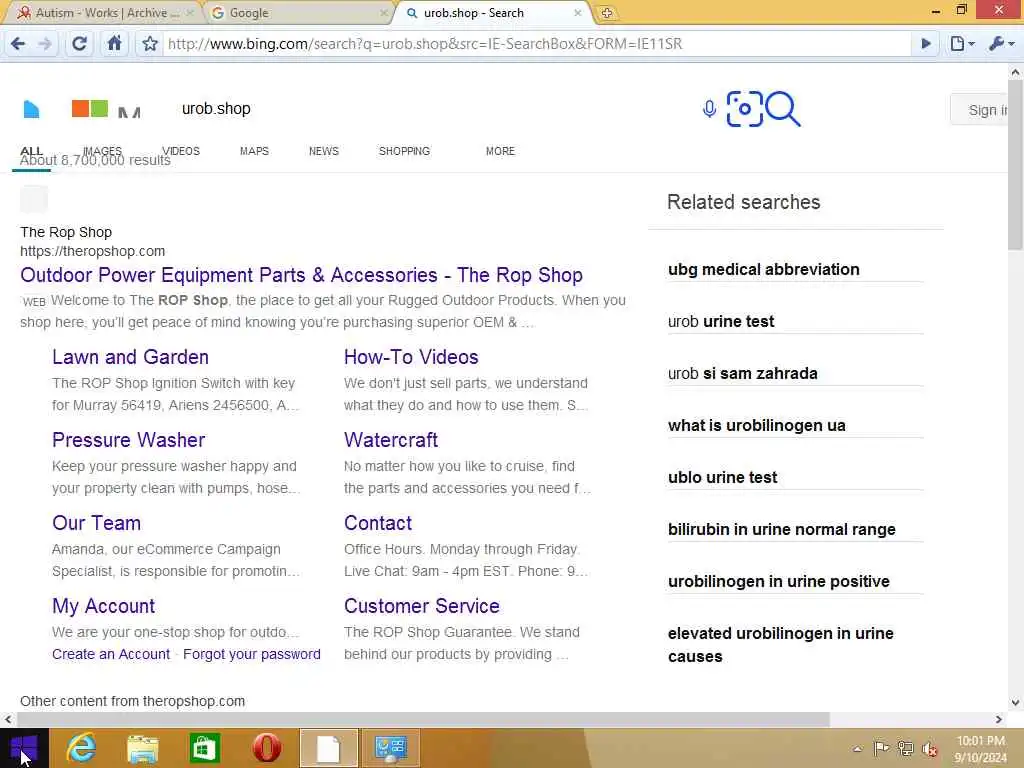Click the horizontal scroll right arrow
1024x768 pixels.
tap(999, 719)
